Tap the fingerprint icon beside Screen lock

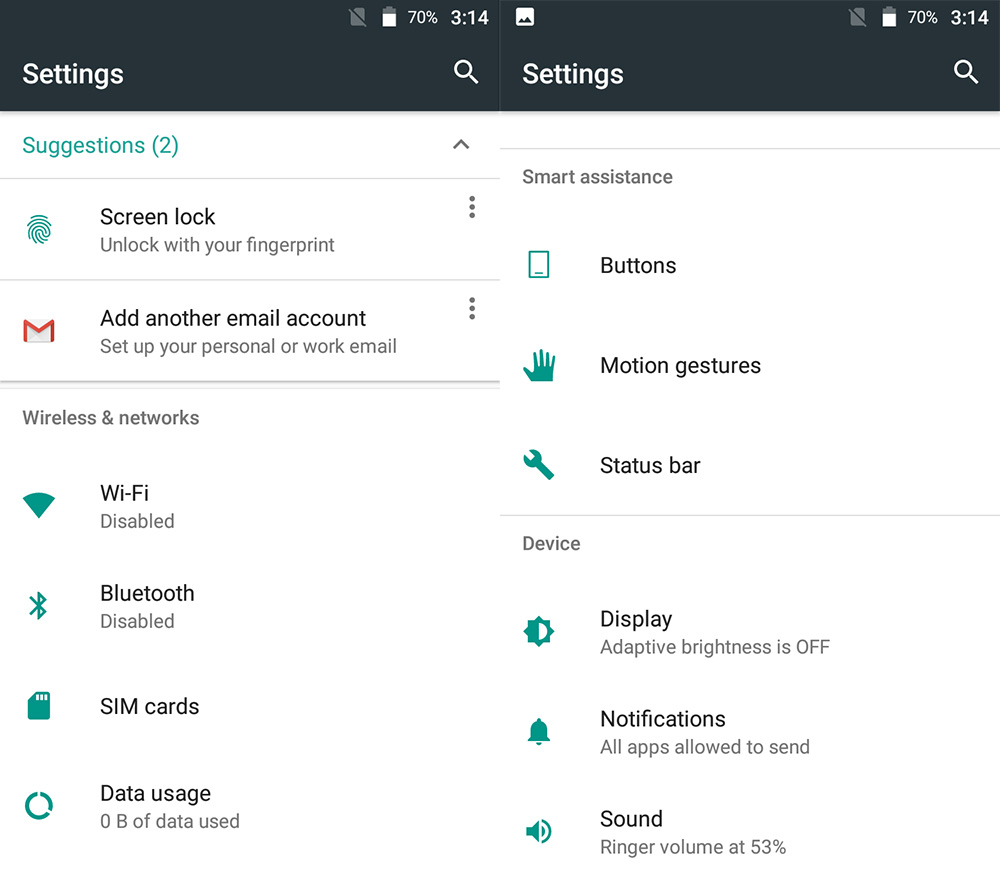pos(39,230)
